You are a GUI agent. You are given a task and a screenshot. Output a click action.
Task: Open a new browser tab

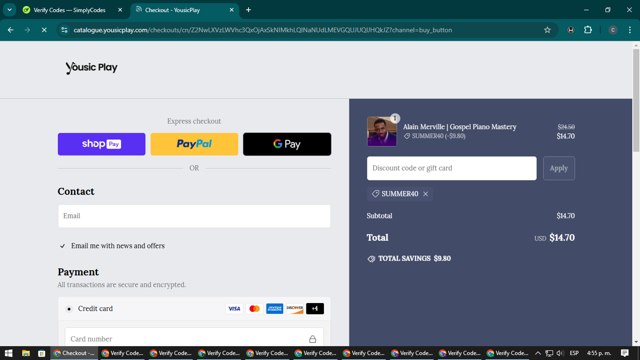pyautogui.click(x=248, y=10)
